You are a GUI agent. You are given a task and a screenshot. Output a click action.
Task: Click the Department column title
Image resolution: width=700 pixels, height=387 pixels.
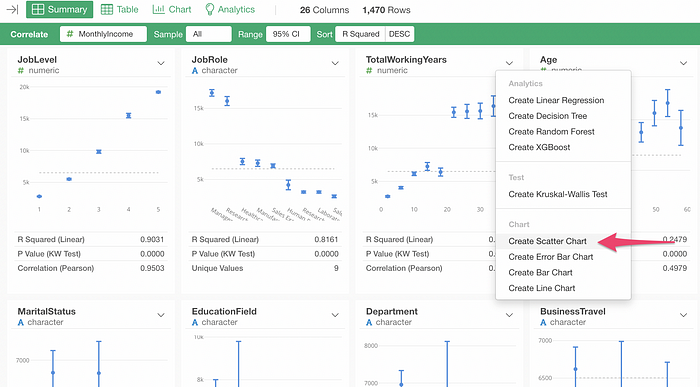click(392, 311)
